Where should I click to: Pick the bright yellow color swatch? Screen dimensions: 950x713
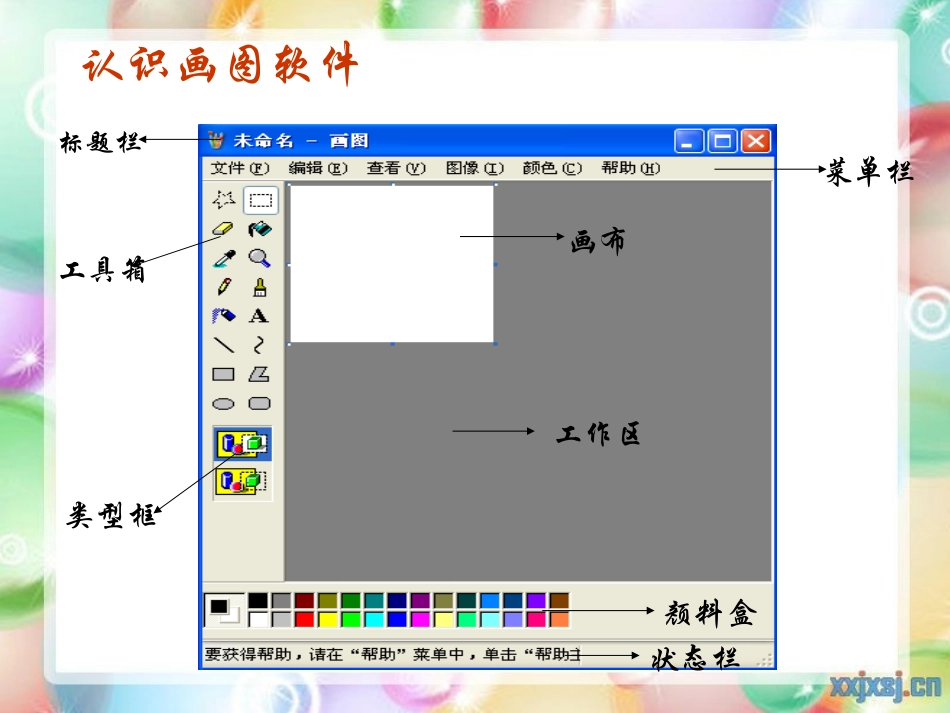[x=328, y=619]
